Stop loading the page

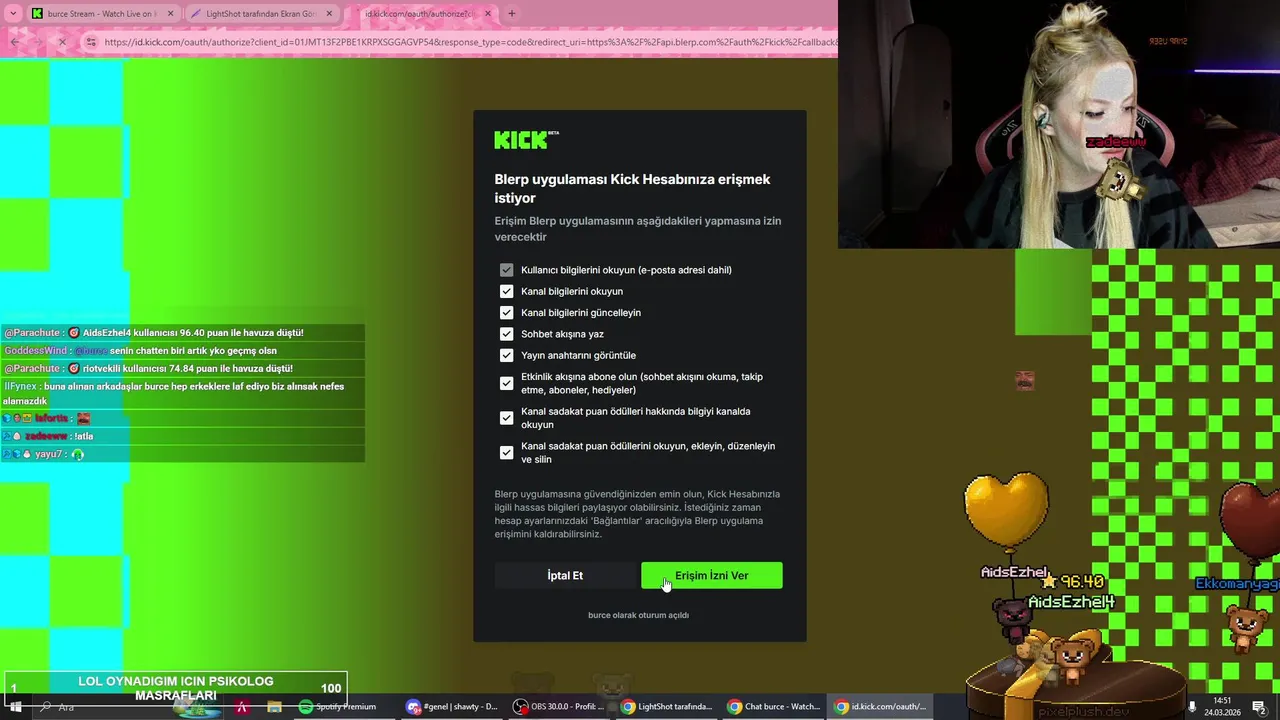[x=61, y=42]
